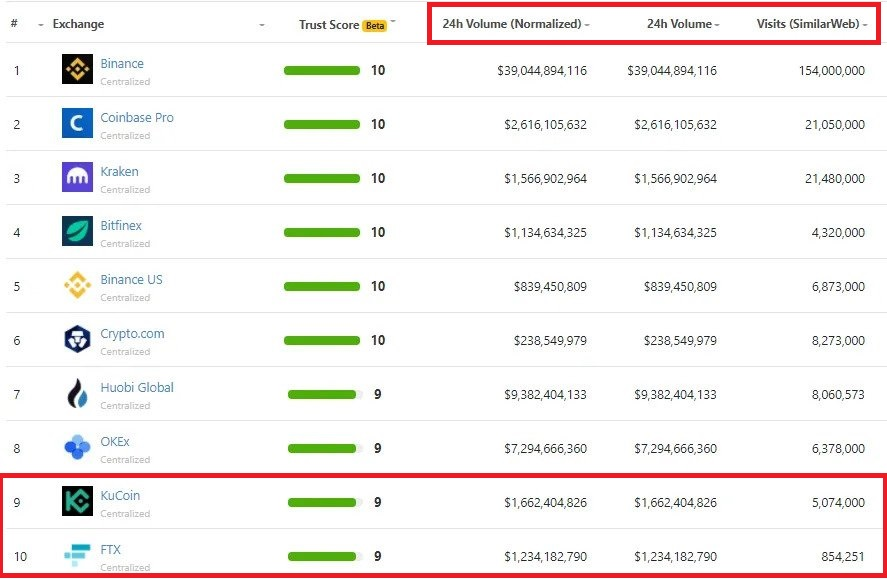Select Crypto.com visits 8,273,000

838,341
